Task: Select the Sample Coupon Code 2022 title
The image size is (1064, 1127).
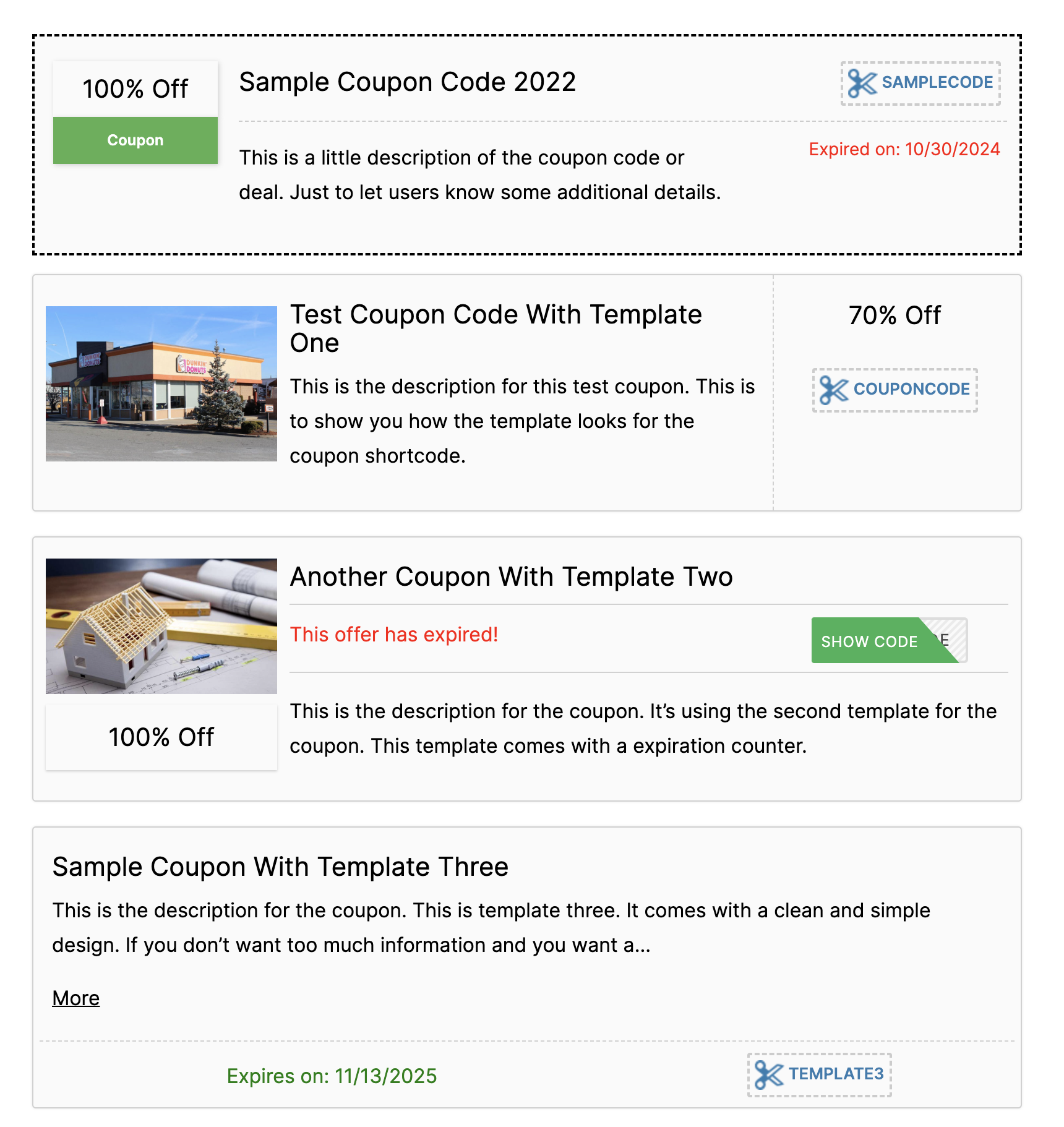Action: (408, 82)
